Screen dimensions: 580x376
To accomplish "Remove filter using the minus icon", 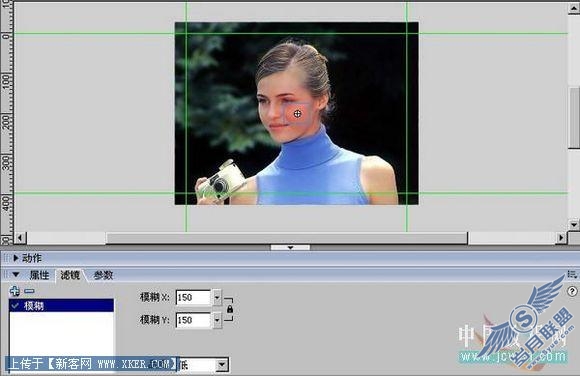I will point(29,291).
